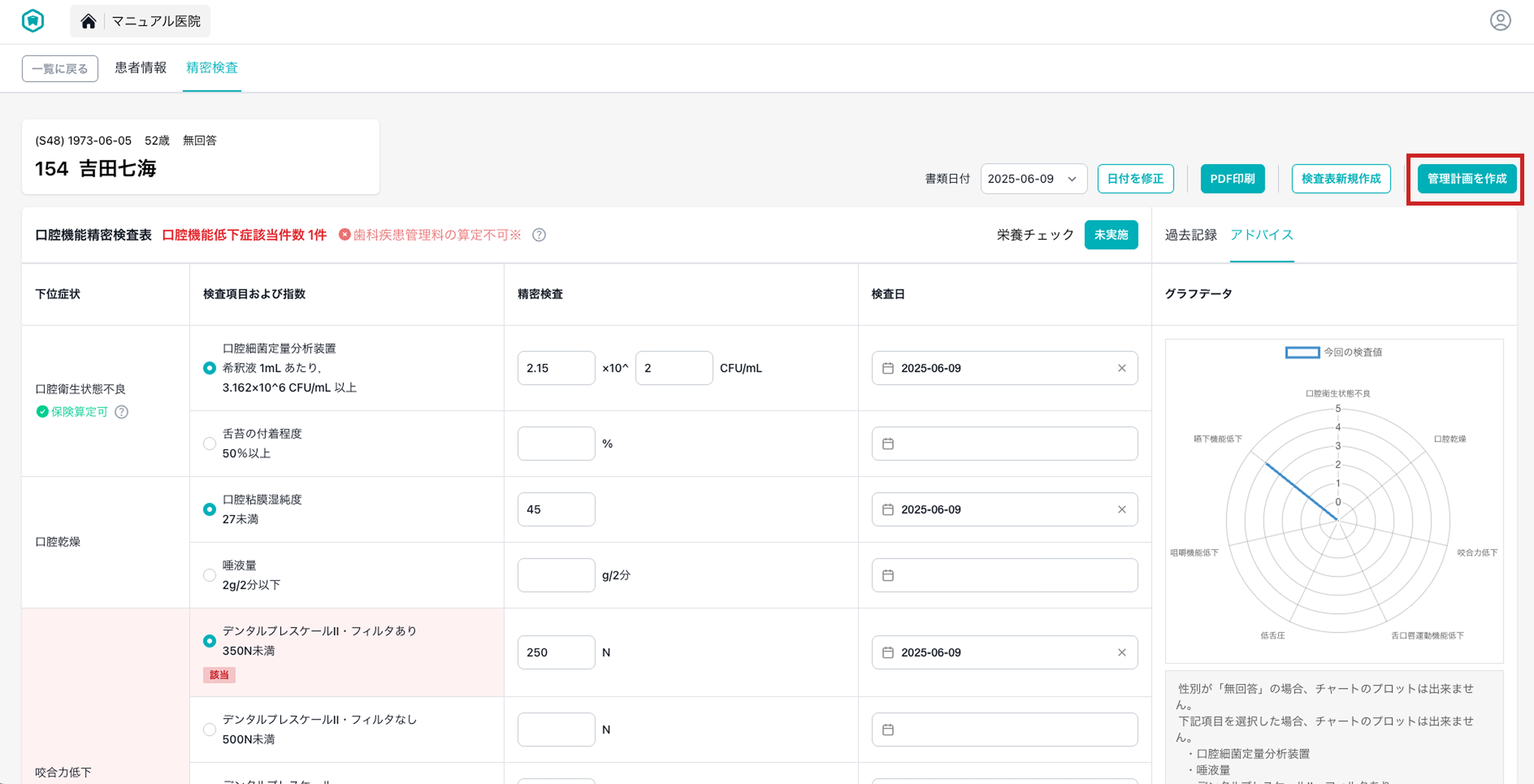Edit the 口腔粘膜湿純度 value 45 field
1534x784 pixels.
pyautogui.click(x=556, y=510)
